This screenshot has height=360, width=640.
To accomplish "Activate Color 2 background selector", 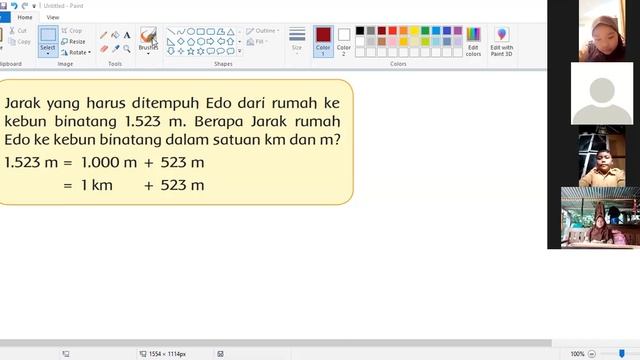I will coord(344,41).
